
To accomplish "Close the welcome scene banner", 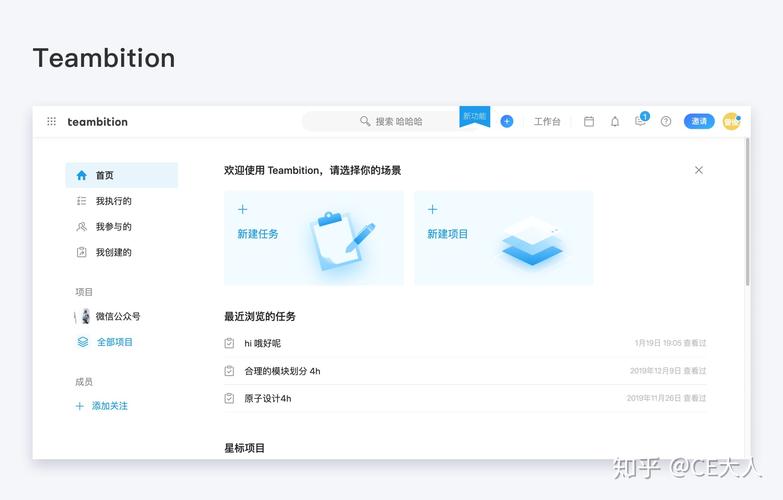I will pos(699,170).
